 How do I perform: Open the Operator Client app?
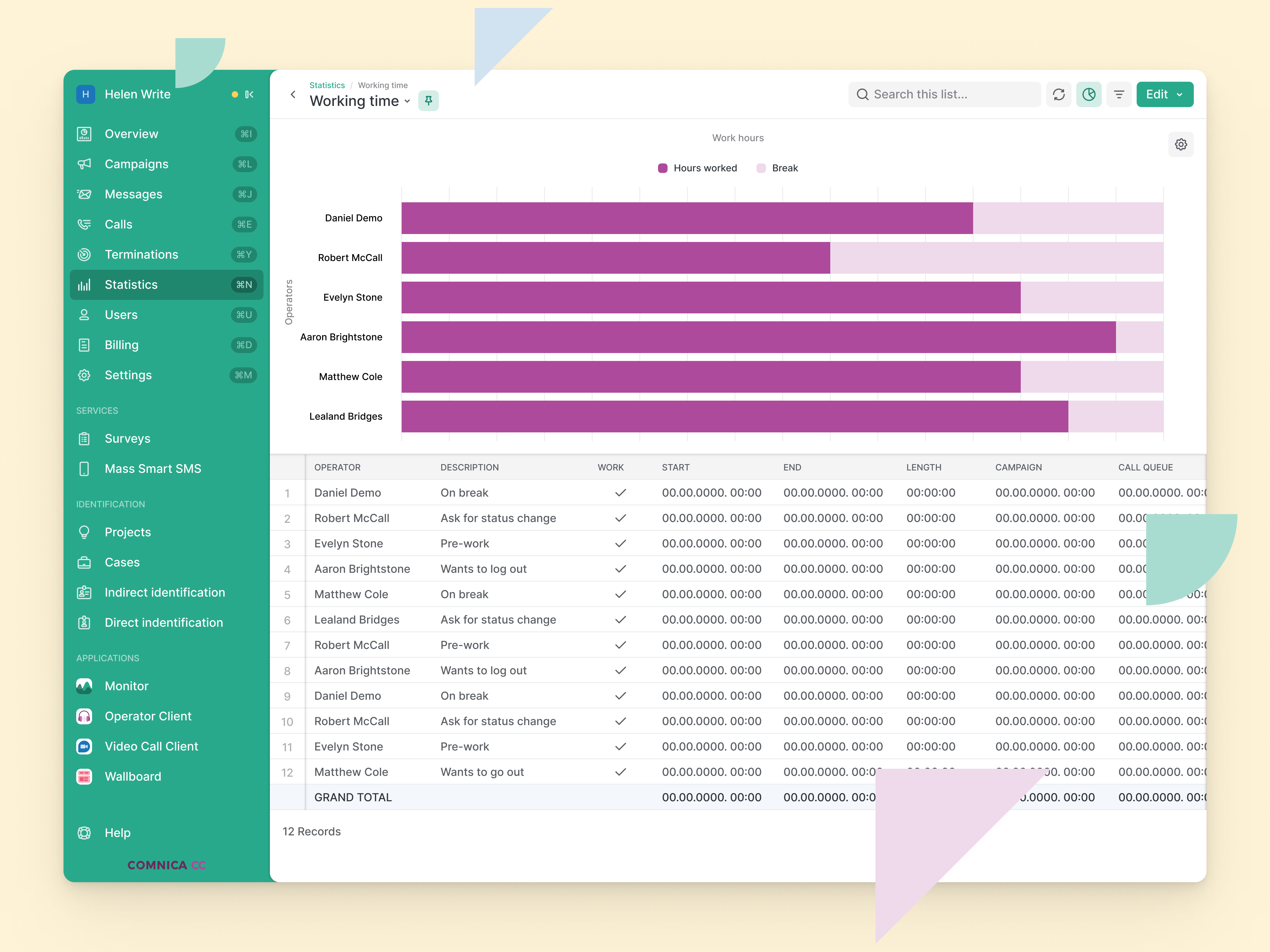click(148, 716)
